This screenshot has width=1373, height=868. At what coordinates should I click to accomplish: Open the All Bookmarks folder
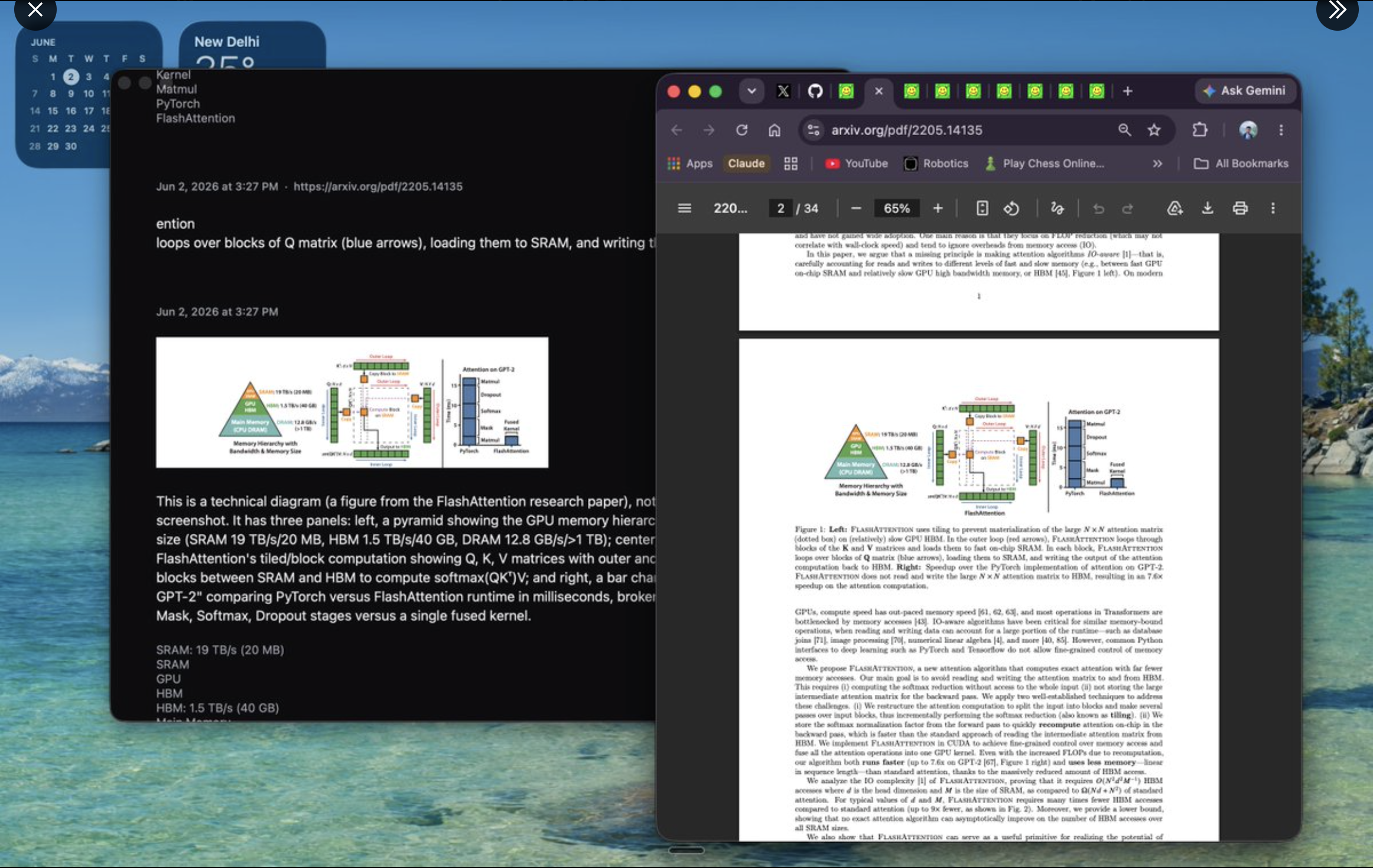point(1241,164)
